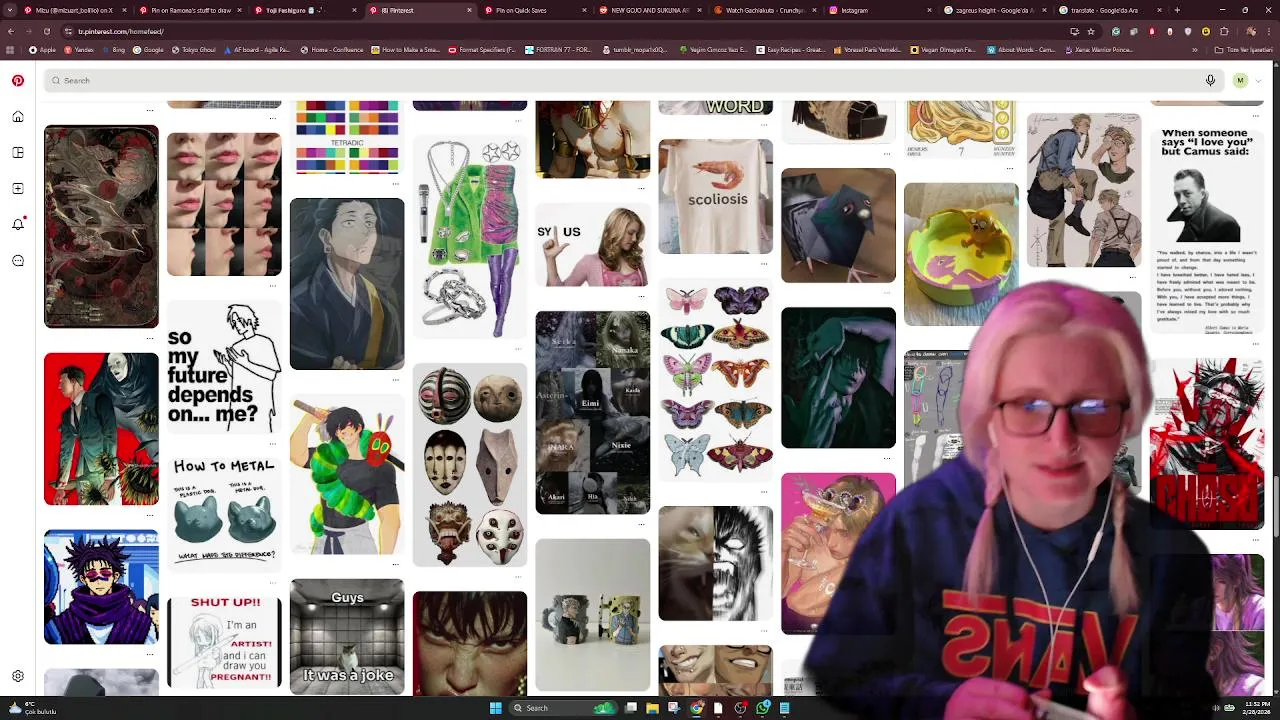
Task: Open the 'It was a joke' cat pin
Action: coord(347,637)
